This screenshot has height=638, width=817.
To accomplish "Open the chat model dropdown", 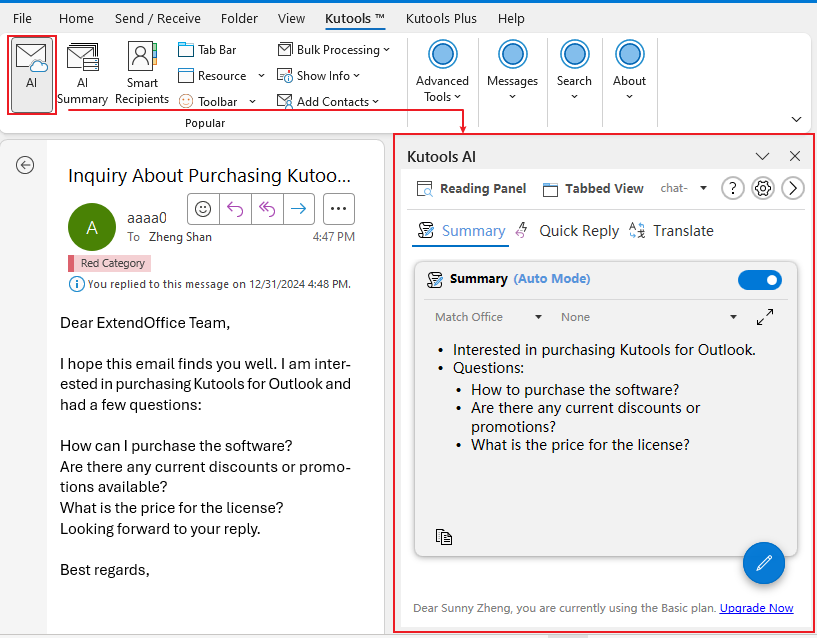I will click(x=684, y=188).
